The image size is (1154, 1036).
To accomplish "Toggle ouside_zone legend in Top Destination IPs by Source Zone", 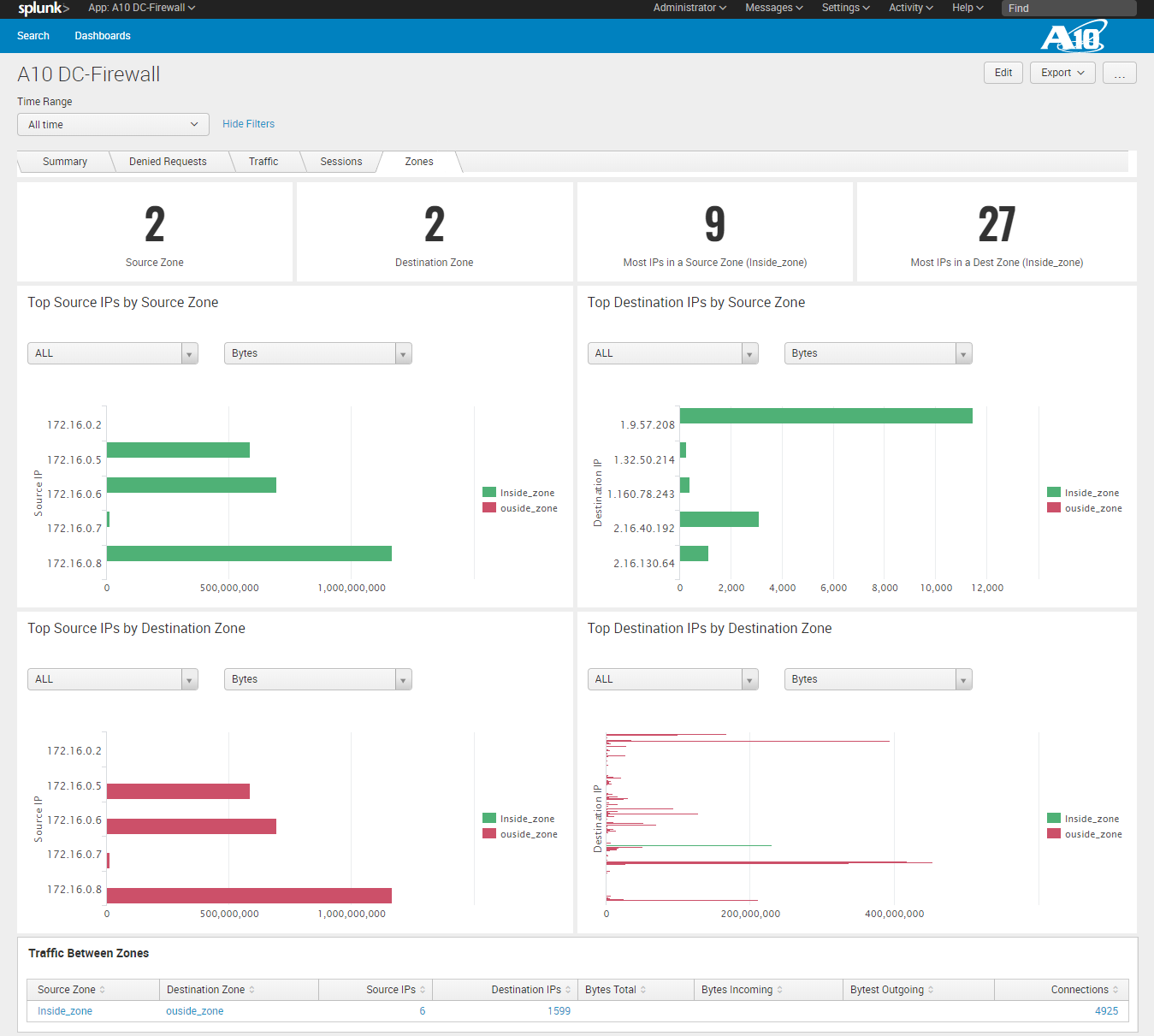I will (x=1085, y=508).
